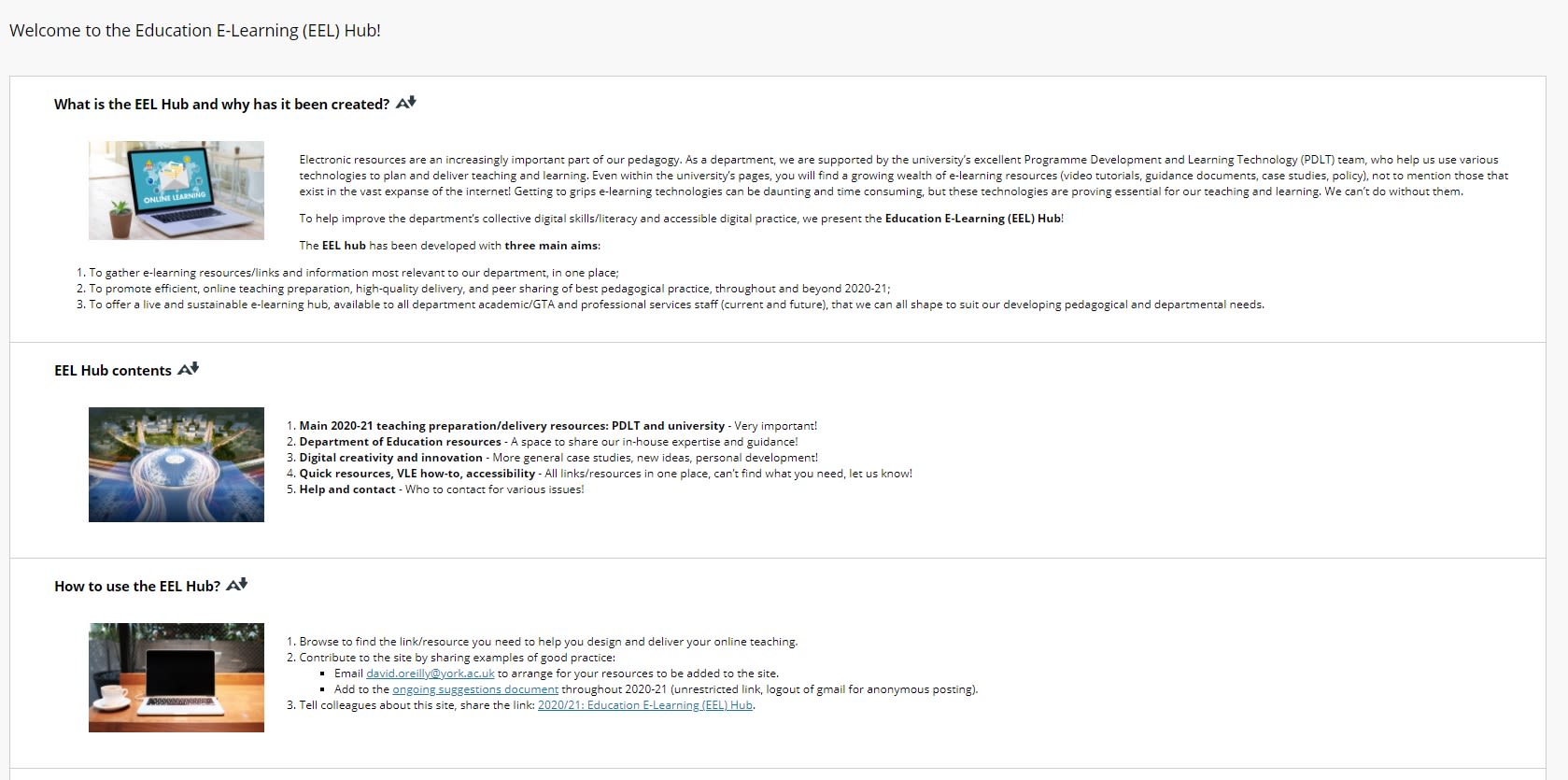The height and width of the screenshot is (780, 1568).
Task: Open the ongoing suggestions document link
Action: tap(475, 689)
